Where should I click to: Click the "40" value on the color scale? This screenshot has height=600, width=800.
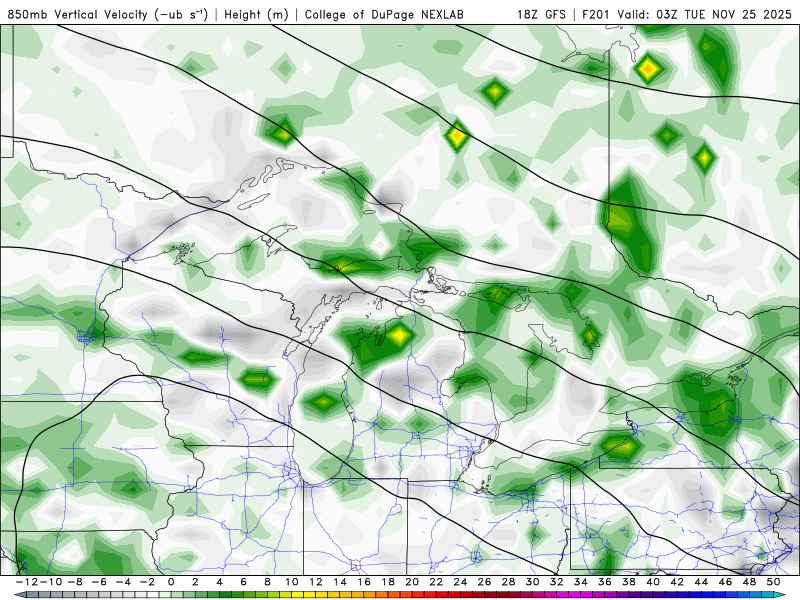[653, 582]
